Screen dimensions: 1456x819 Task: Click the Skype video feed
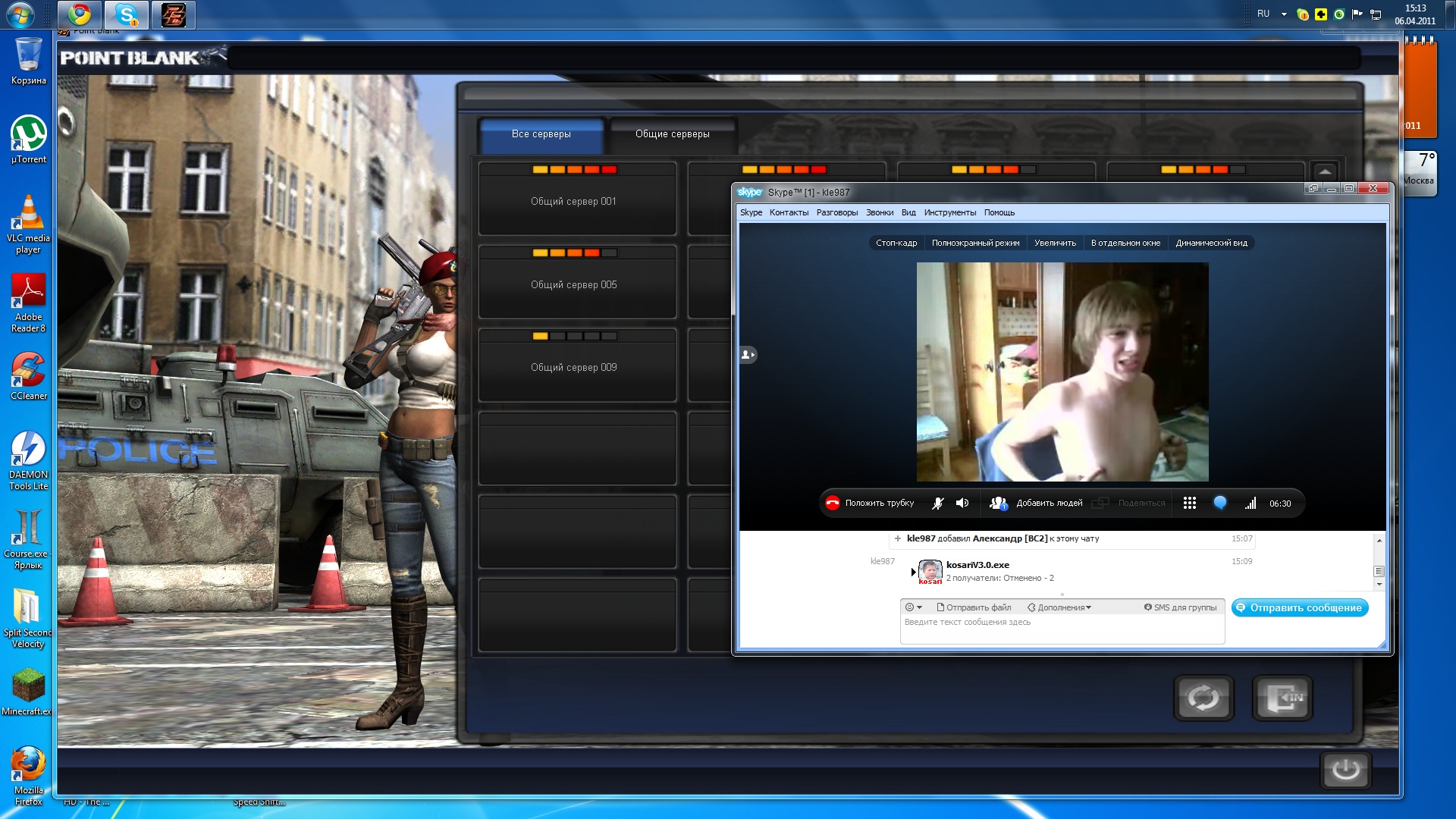click(x=1062, y=372)
